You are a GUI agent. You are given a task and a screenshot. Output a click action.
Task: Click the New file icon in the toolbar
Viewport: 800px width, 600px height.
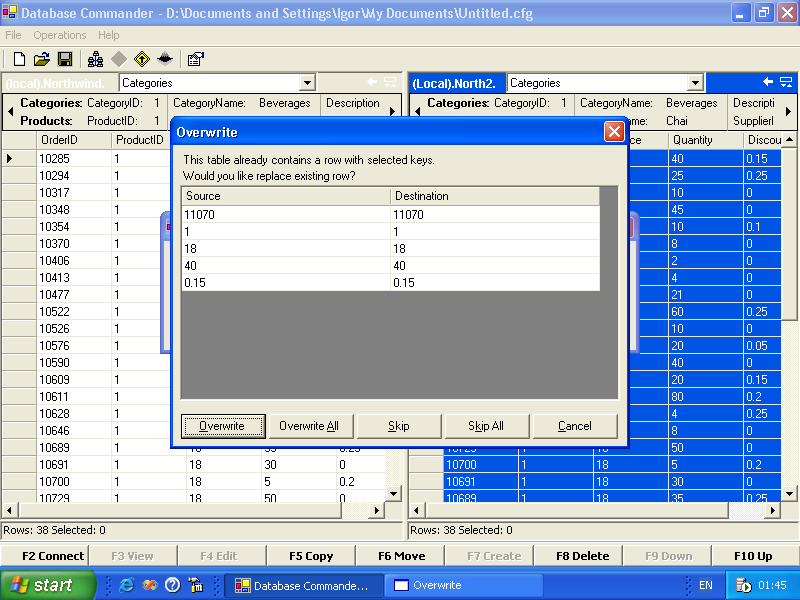(19, 60)
